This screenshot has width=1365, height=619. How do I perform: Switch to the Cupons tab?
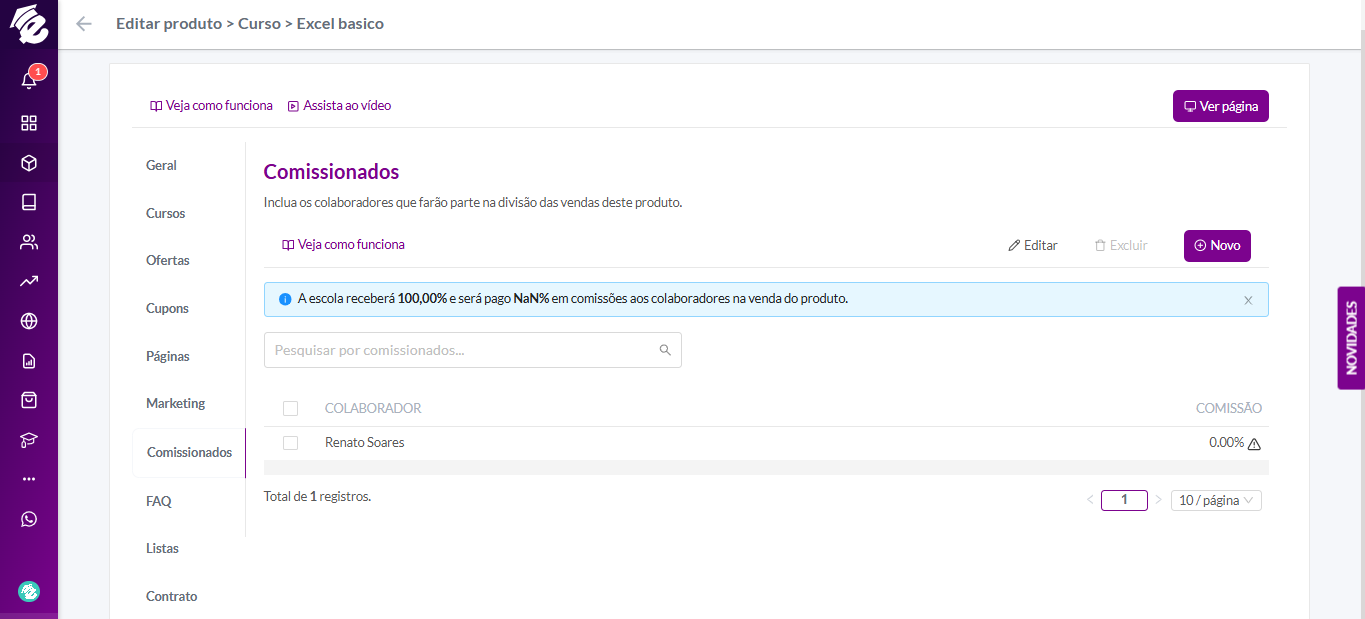tap(167, 308)
